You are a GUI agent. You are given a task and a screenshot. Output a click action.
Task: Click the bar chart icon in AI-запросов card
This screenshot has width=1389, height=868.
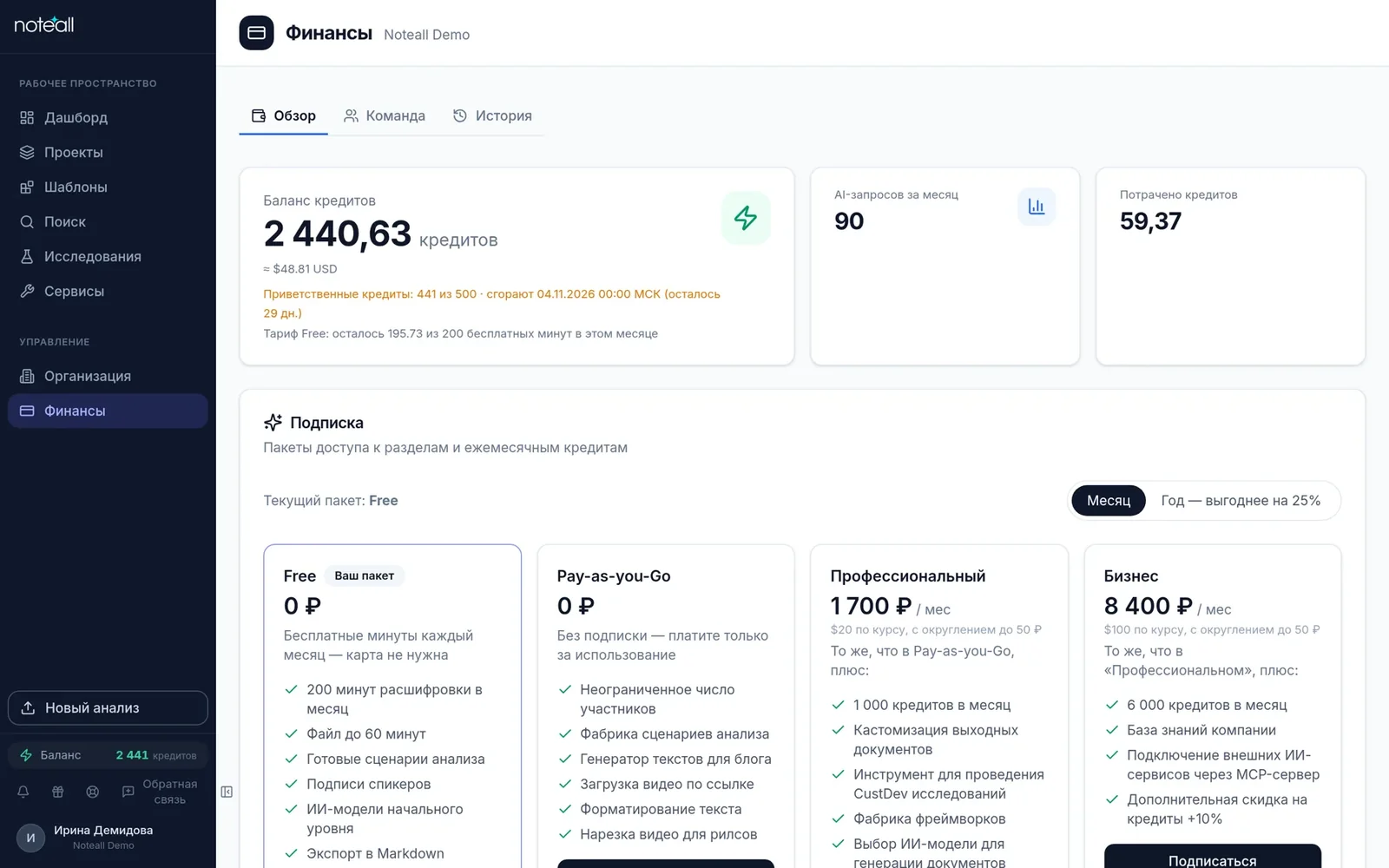pos(1037,207)
